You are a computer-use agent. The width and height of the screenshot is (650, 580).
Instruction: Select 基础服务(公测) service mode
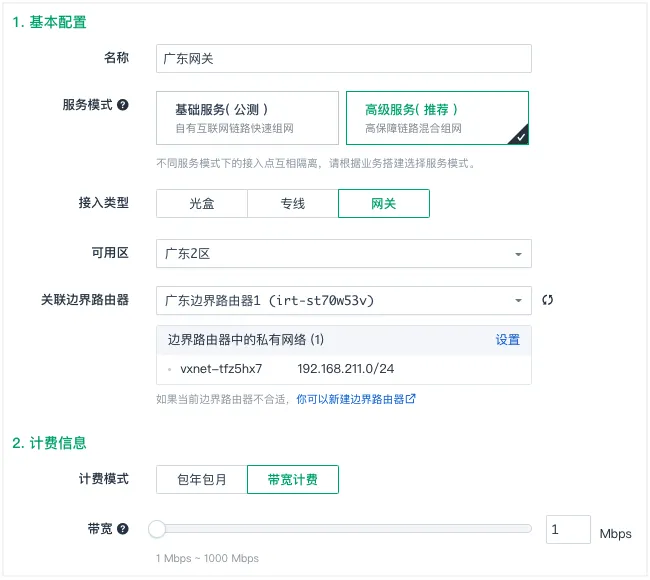click(248, 118)
